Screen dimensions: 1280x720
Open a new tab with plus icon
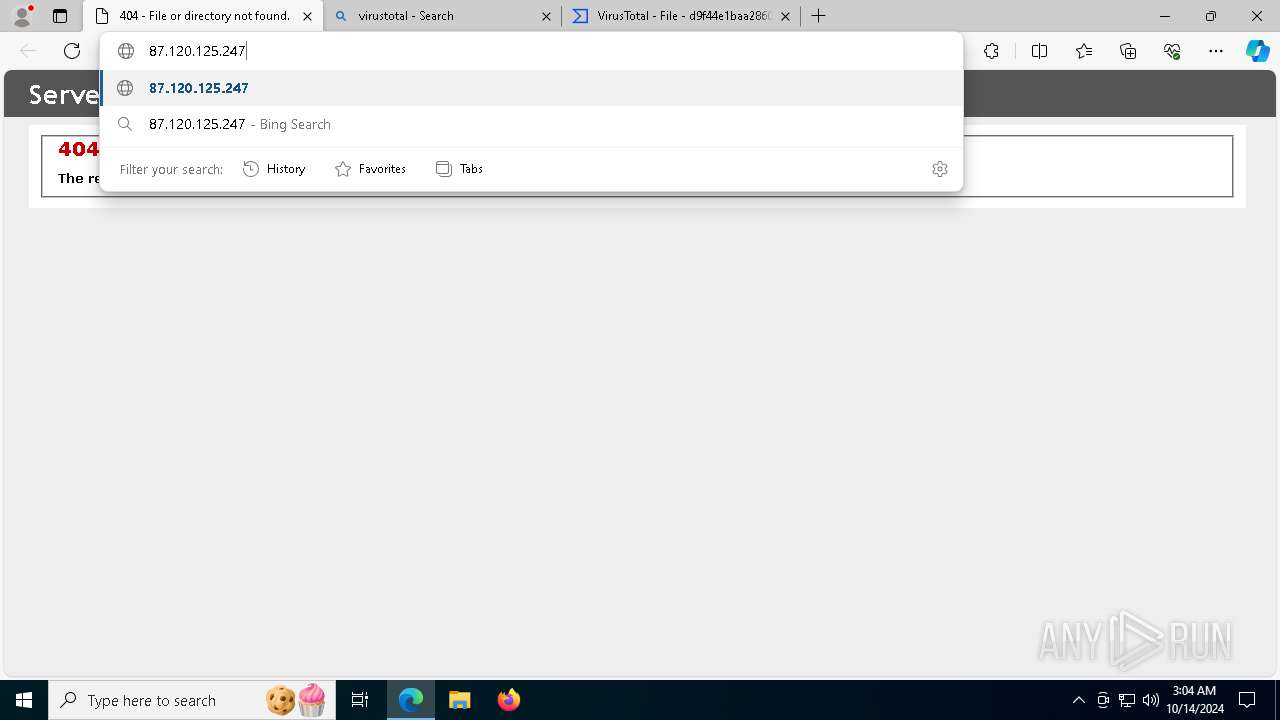pyautogui.click(x=819, y=16)
